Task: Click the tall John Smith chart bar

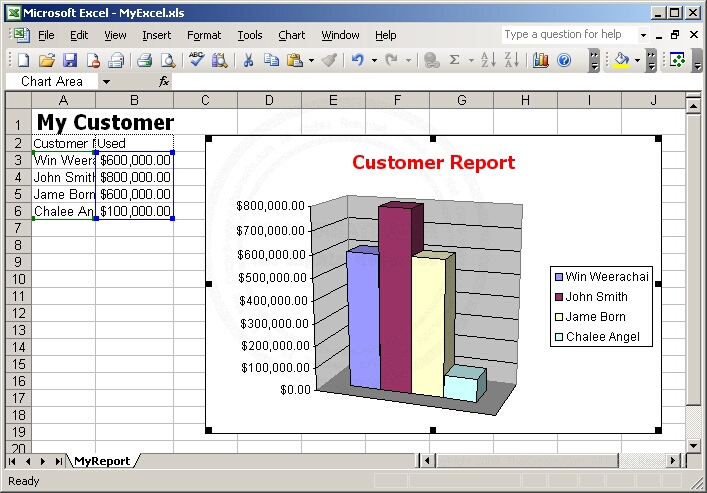Action: point(396,298)
